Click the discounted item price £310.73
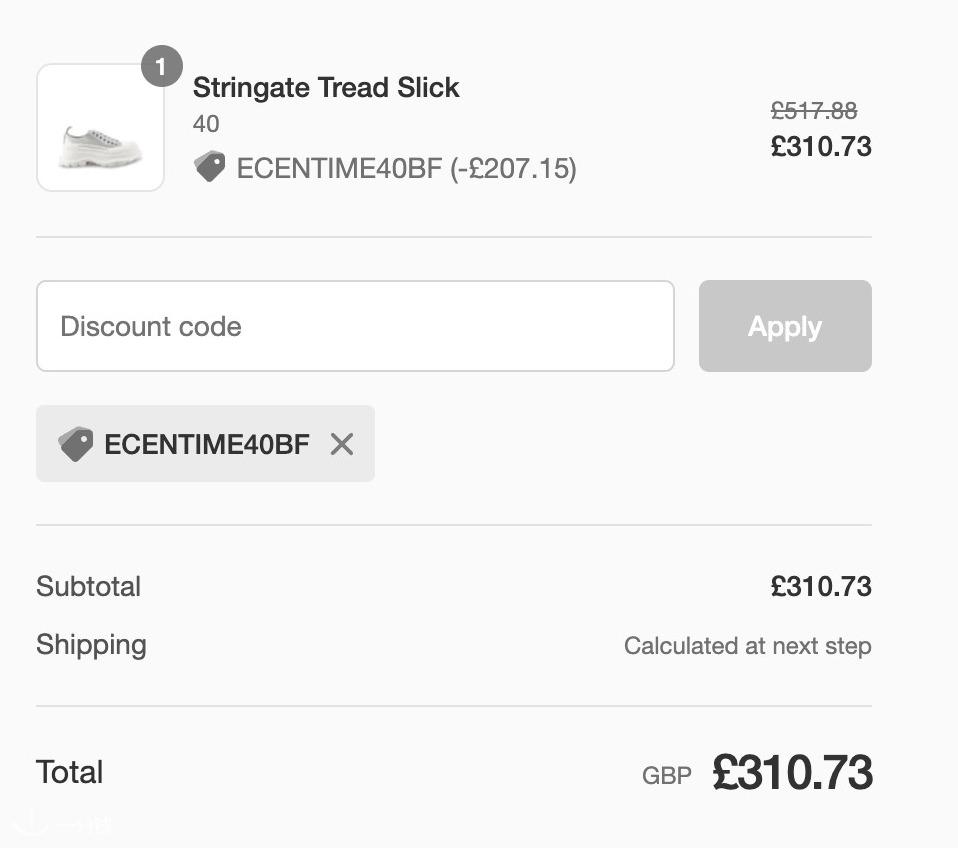The width and height of the screenshot is (958, 848). (x=821, y=147)
